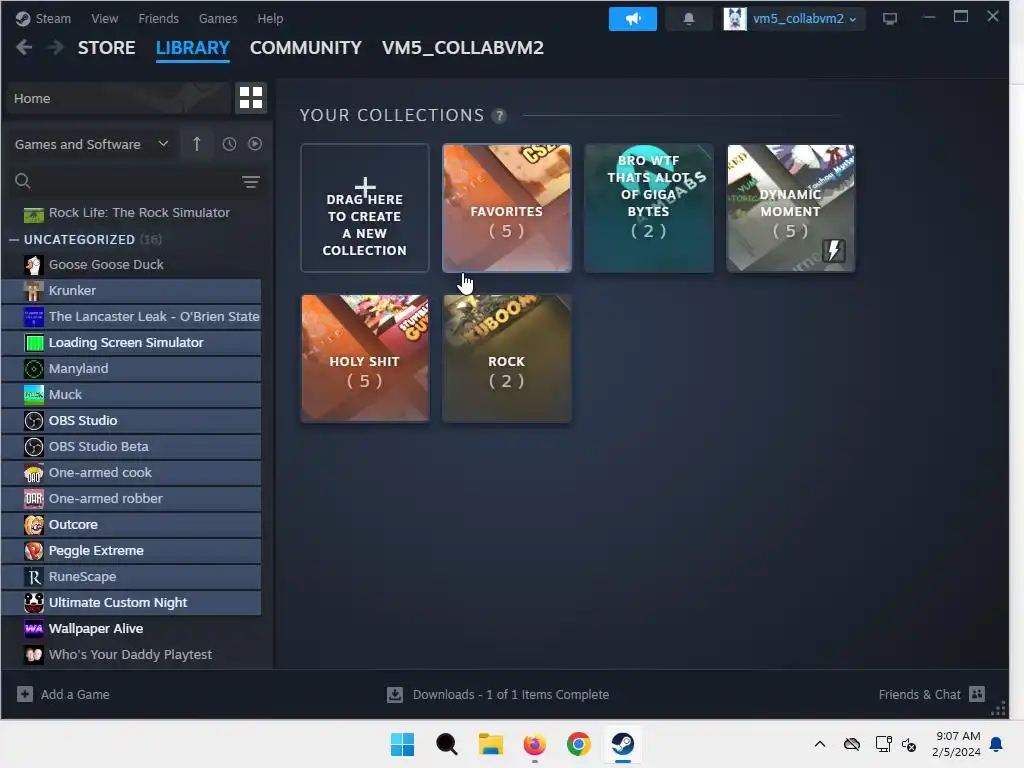This screenshot has width=1024, height=768.
Task: Open the Downloads tray icon
Action: click(x=394, y=694)
